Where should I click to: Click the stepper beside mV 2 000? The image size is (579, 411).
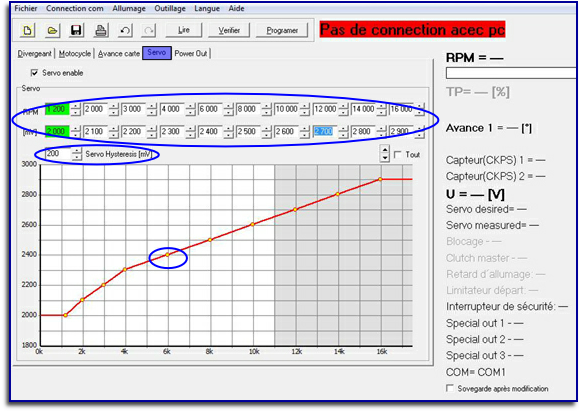point(76,131)
